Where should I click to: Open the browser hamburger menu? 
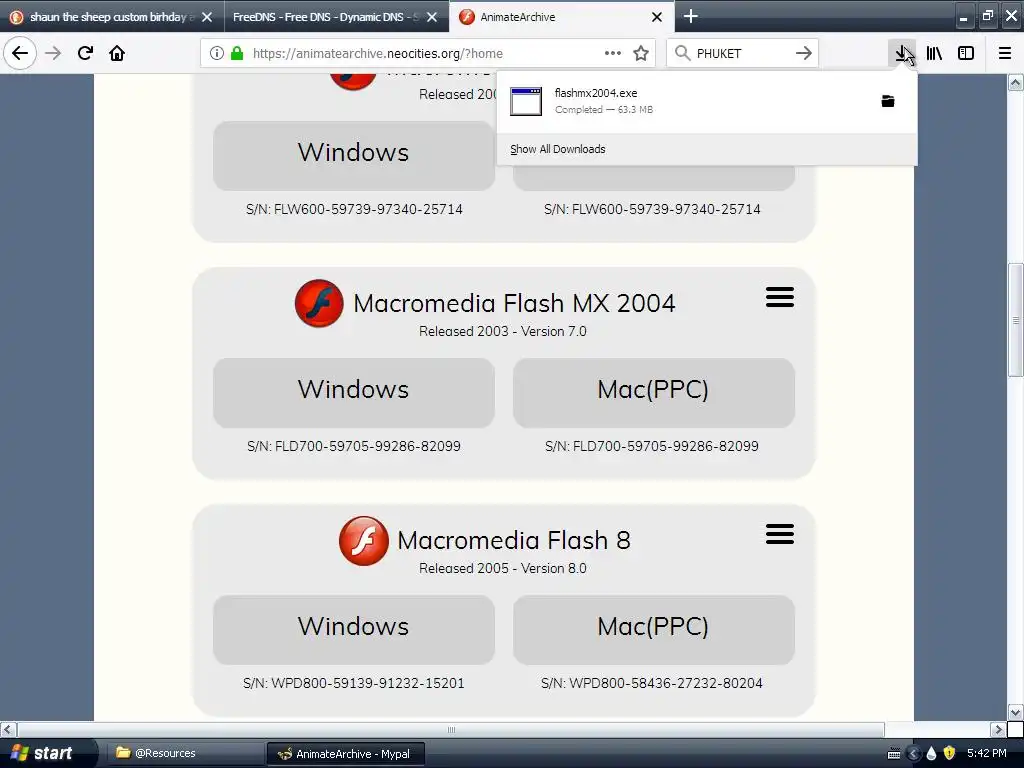pos(1005,53)
